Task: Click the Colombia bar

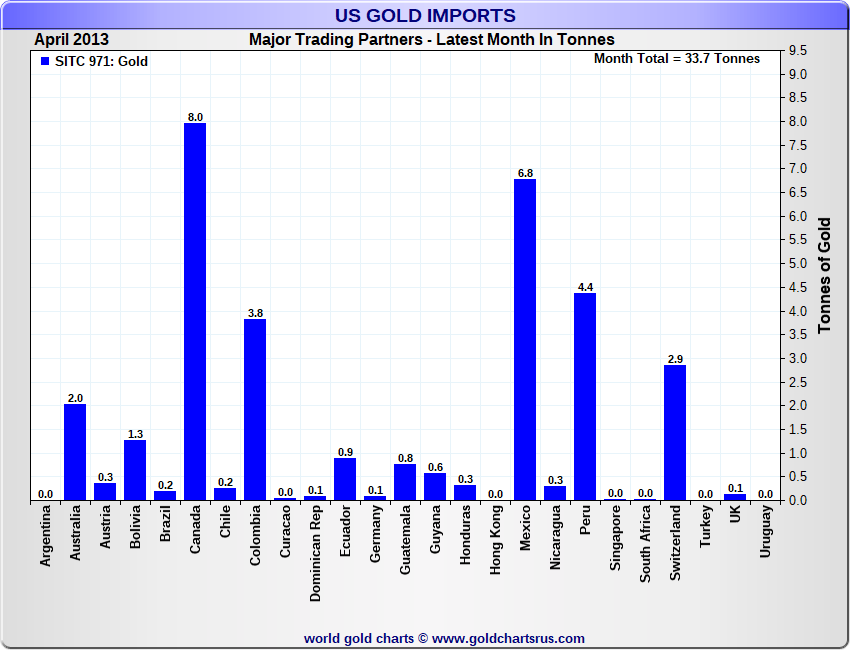Action: (255, 410)
